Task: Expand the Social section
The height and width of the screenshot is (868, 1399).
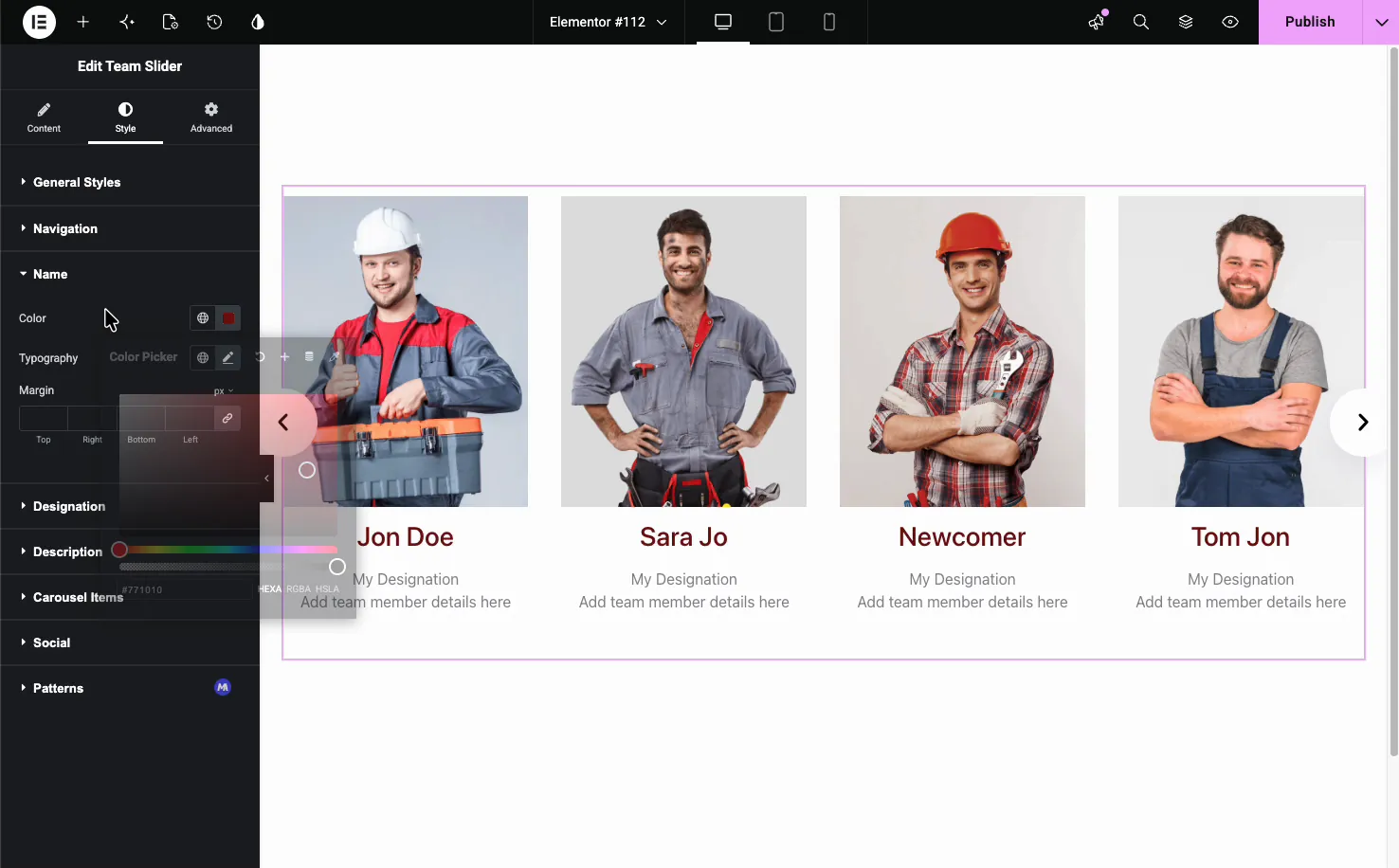Action: pyautogui.click(x=130, y=642)
